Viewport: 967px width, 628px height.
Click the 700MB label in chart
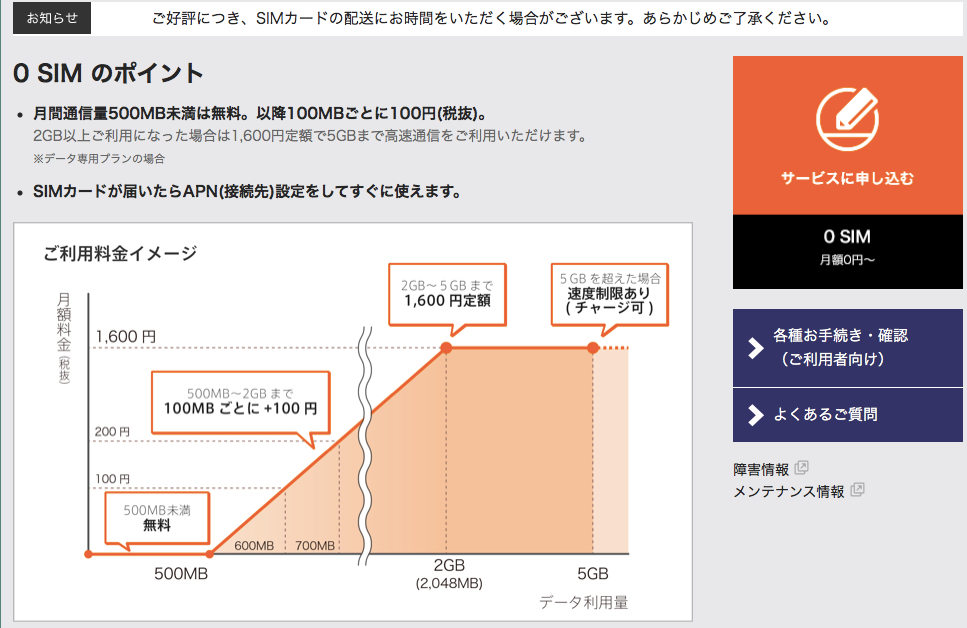(x=315, y=546)
